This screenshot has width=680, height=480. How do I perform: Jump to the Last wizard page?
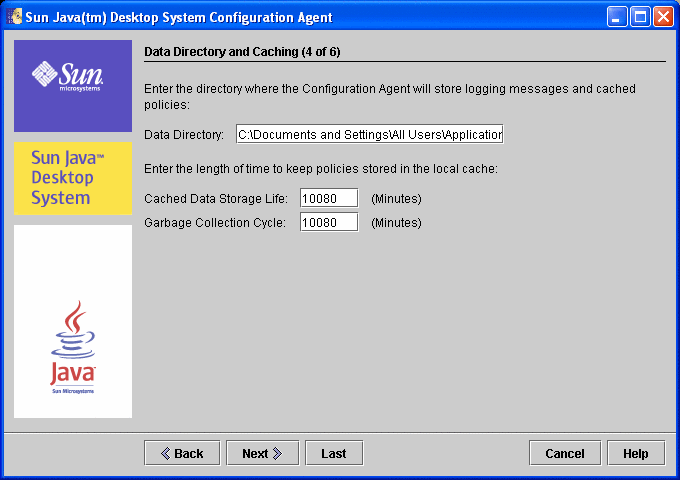(x=334, y=453)
